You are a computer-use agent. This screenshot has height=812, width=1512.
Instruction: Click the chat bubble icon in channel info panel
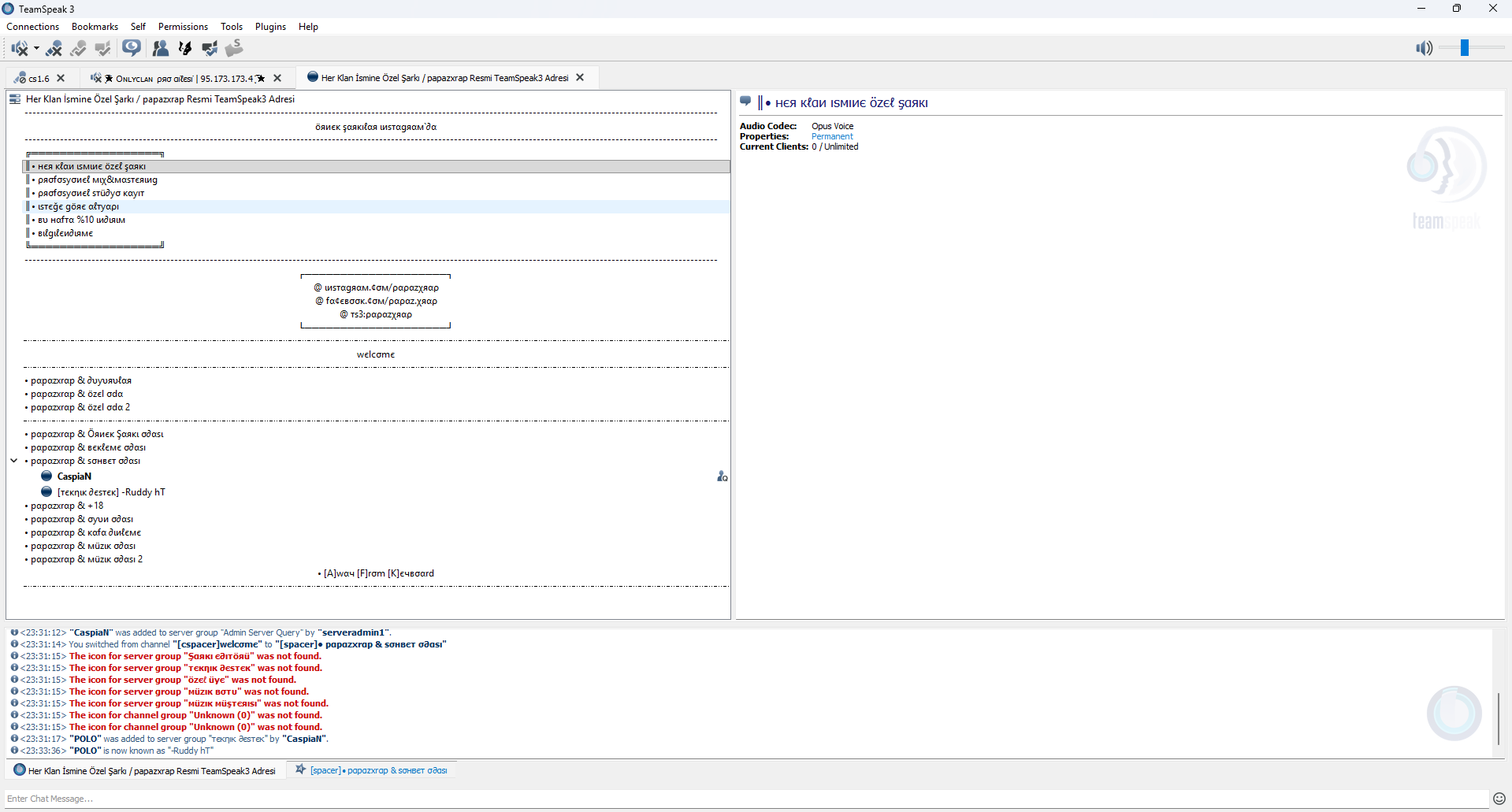[746, 102]
